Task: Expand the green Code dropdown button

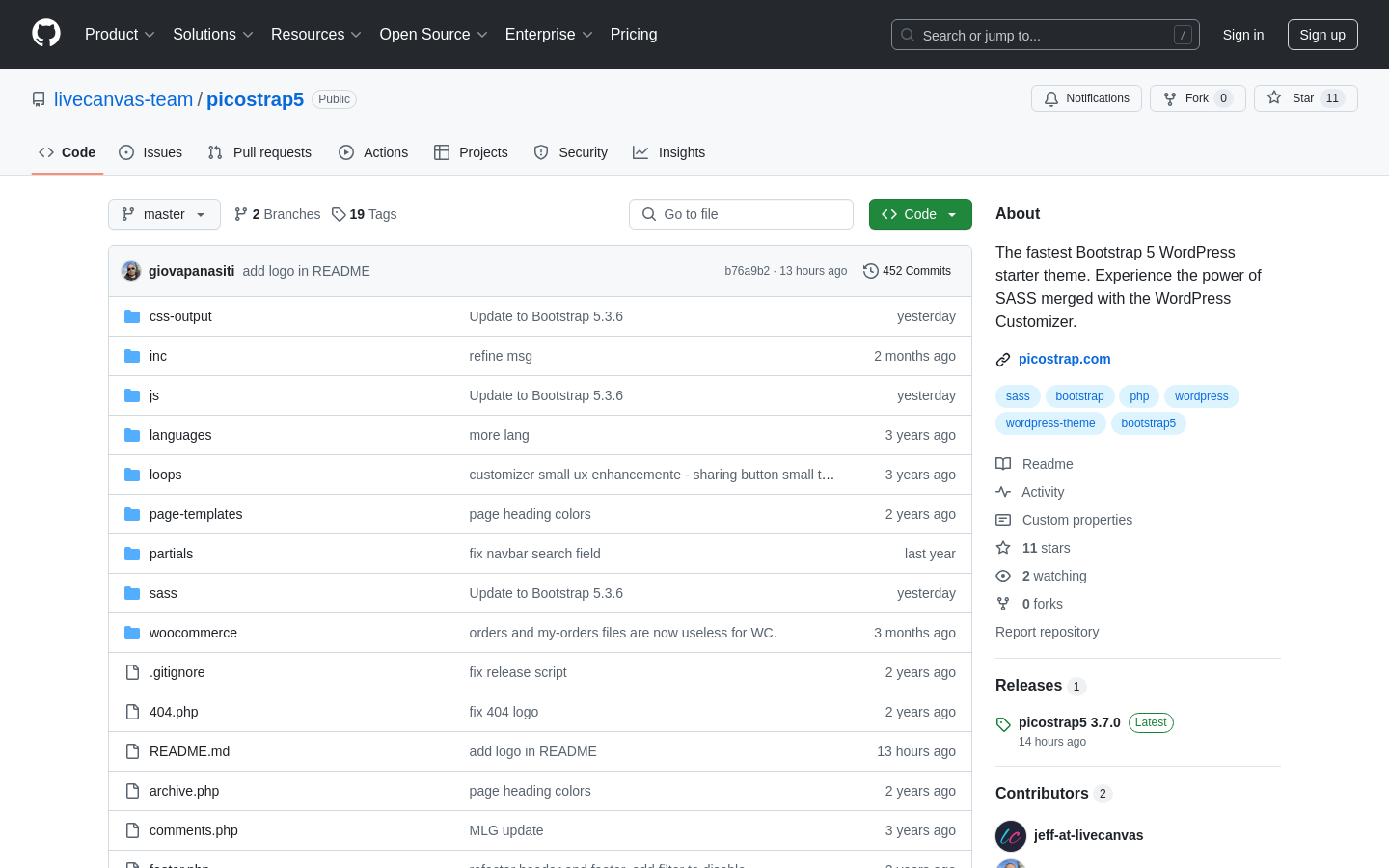Action: point(920,214)
